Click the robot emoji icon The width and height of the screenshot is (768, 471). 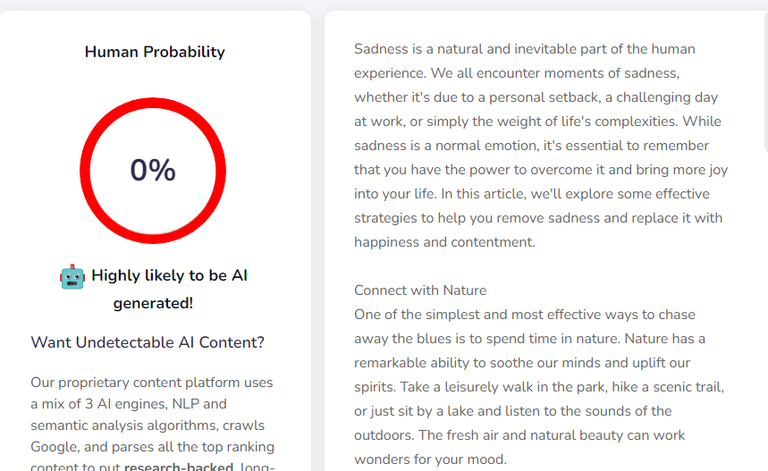click(x=72, y=277)
